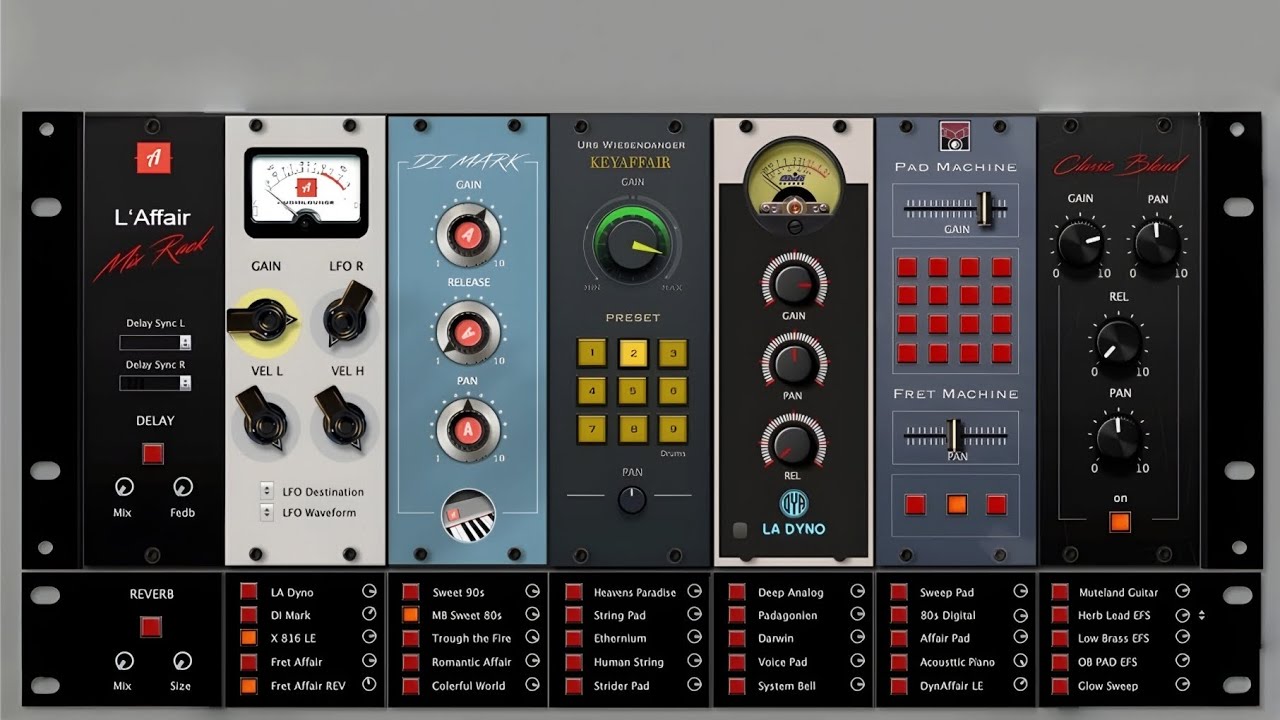Turn off the MB Sweet 80s toggle

[x=410, y=615]
